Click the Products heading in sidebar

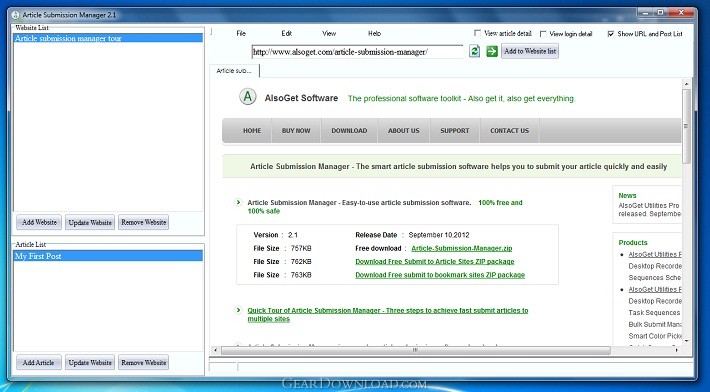click(x=633, y=243)
